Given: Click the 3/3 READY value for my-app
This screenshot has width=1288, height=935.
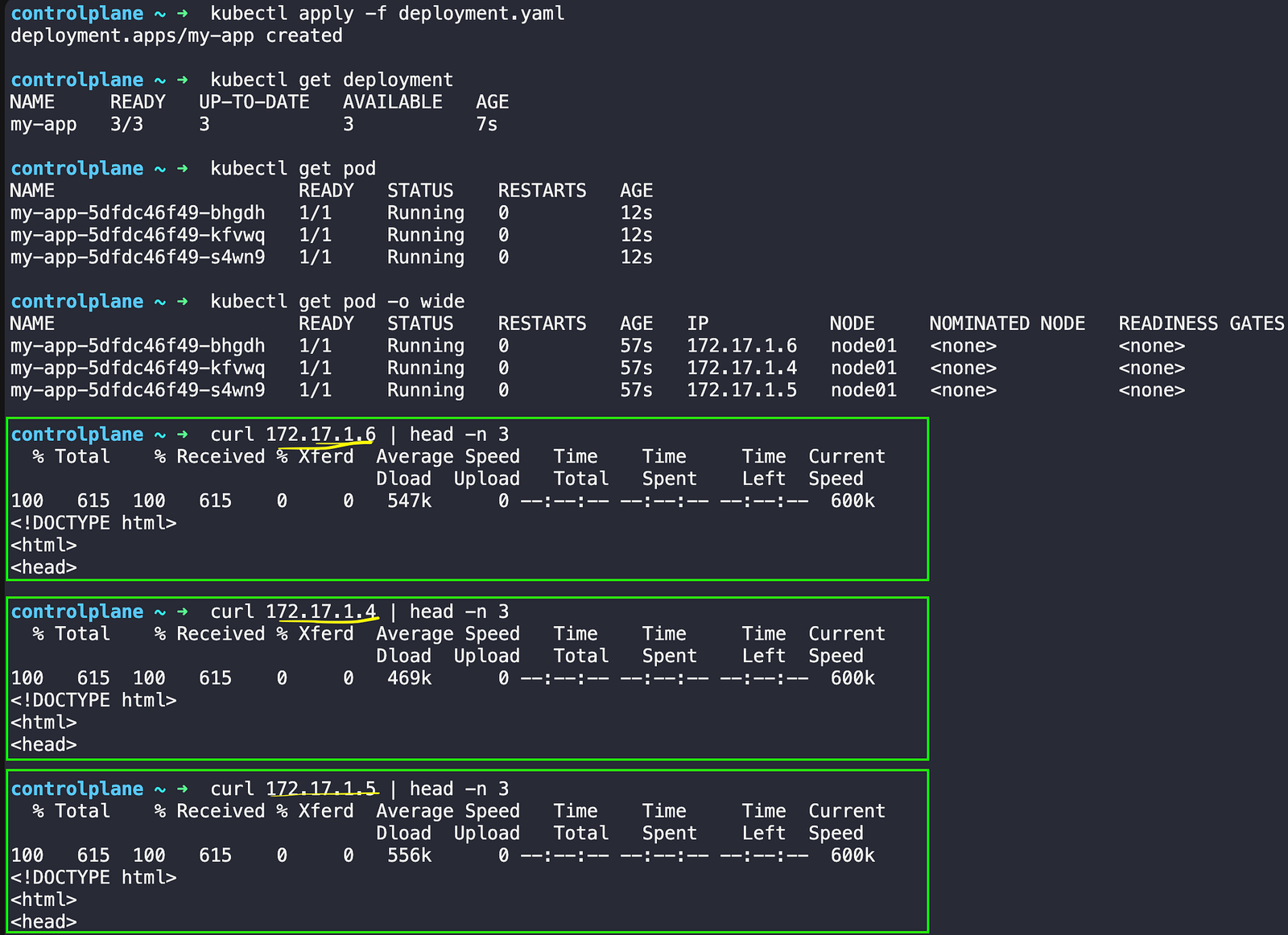Looking at the screenshot, I should click(126, 125).
